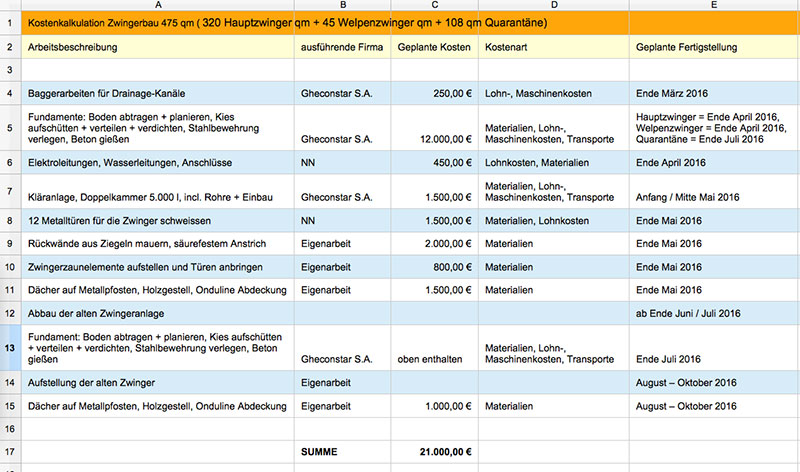Image resolution: width=800 pixels, height=472 pixels.
Task: Select cell 'Baggerarbeiten für Drainage-Kanäle'
Action: point(158,93)
